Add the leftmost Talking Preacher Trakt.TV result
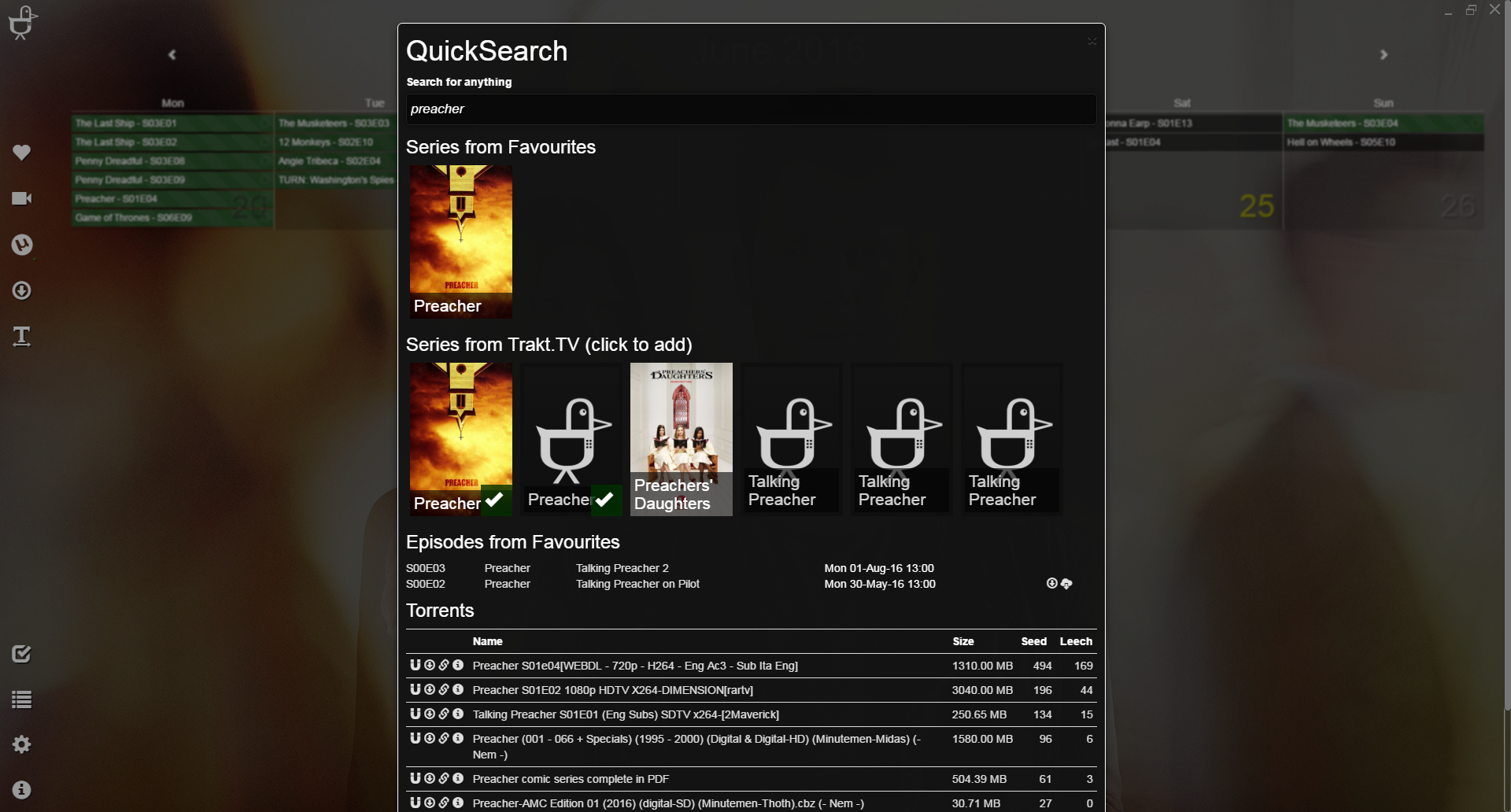The width and height of the screenshot is (1511, 812). tap(792, 439)
